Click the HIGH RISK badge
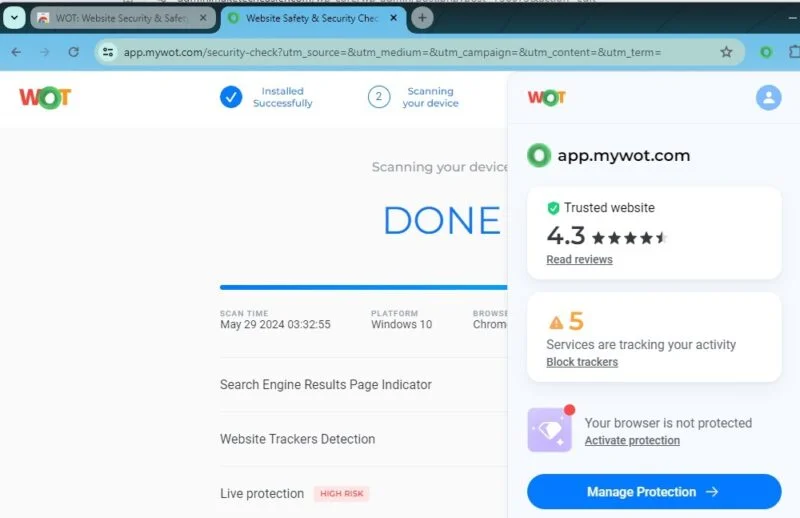This screenshot has height=518, width=800. tap(341, 494)
